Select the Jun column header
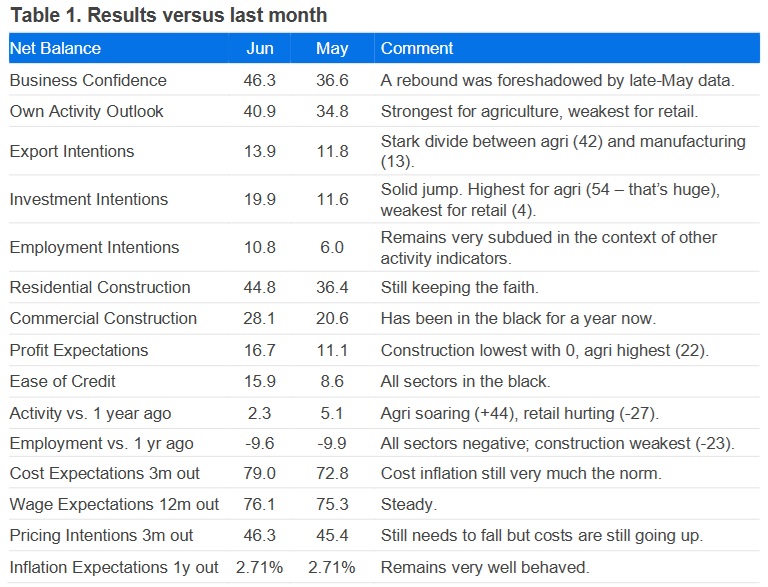Viewport: 768px width, 587px height. point(261,48)
